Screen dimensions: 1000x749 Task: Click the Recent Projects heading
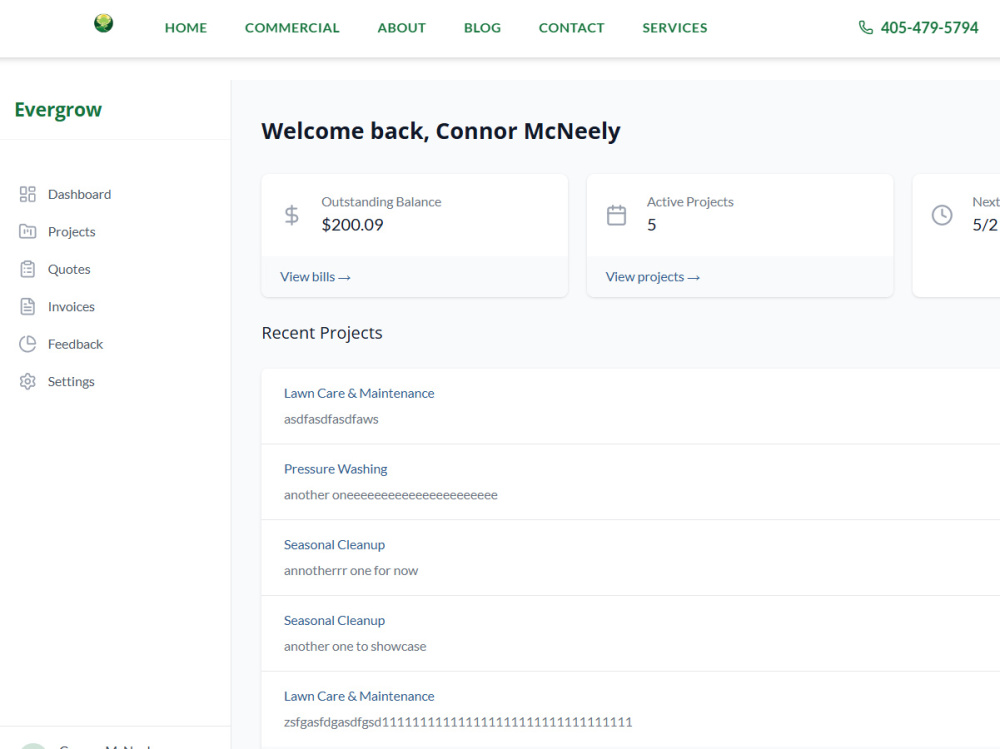click(x=322, y=333)
